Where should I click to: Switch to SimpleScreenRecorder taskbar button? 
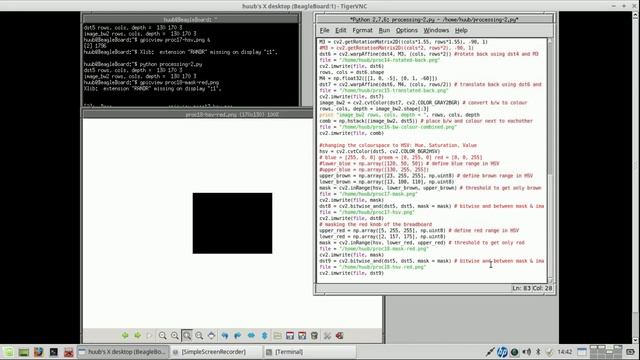(215, 352)
